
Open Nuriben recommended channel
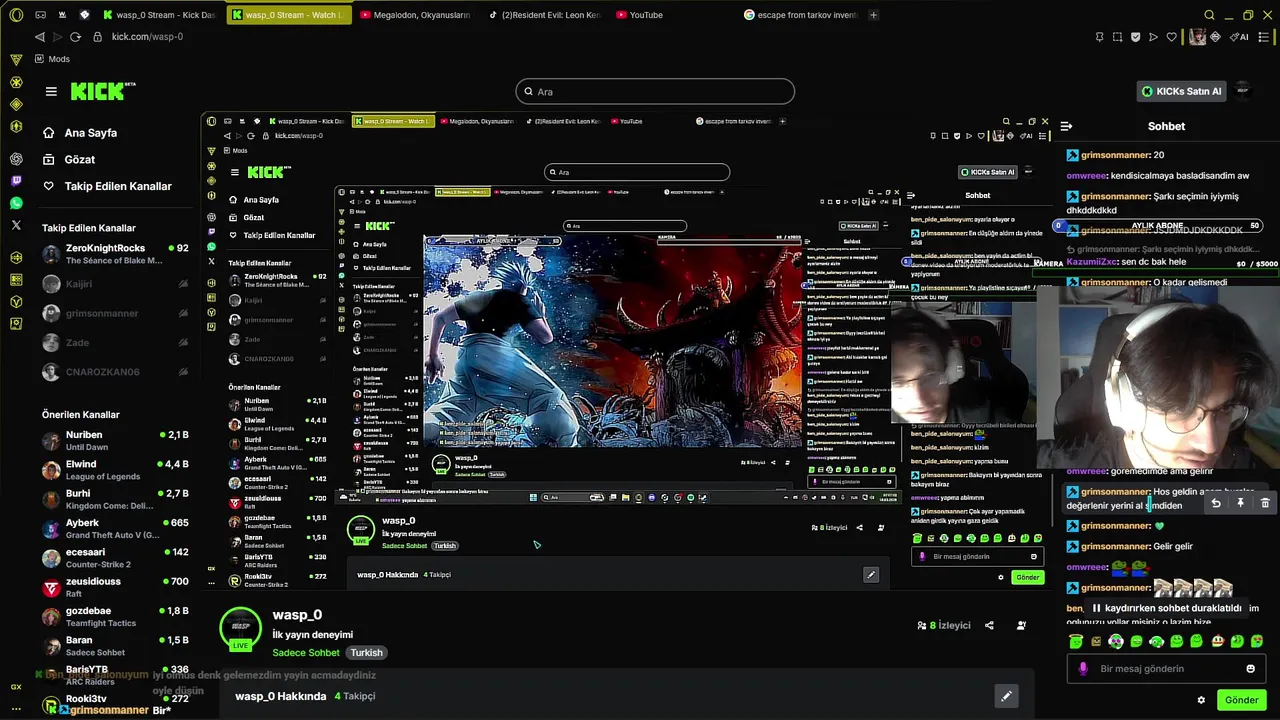(x=115, y=441)
